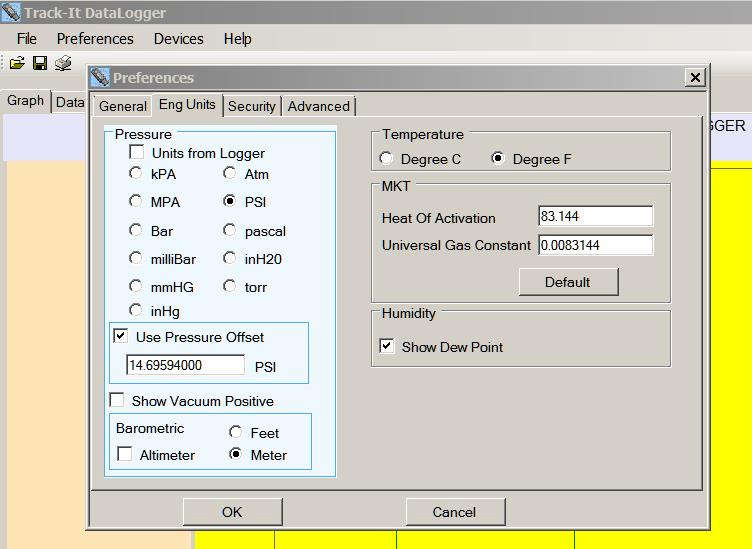Select pascal pressure unit
The width and height of the screenshot is (752, 549).
230,230
